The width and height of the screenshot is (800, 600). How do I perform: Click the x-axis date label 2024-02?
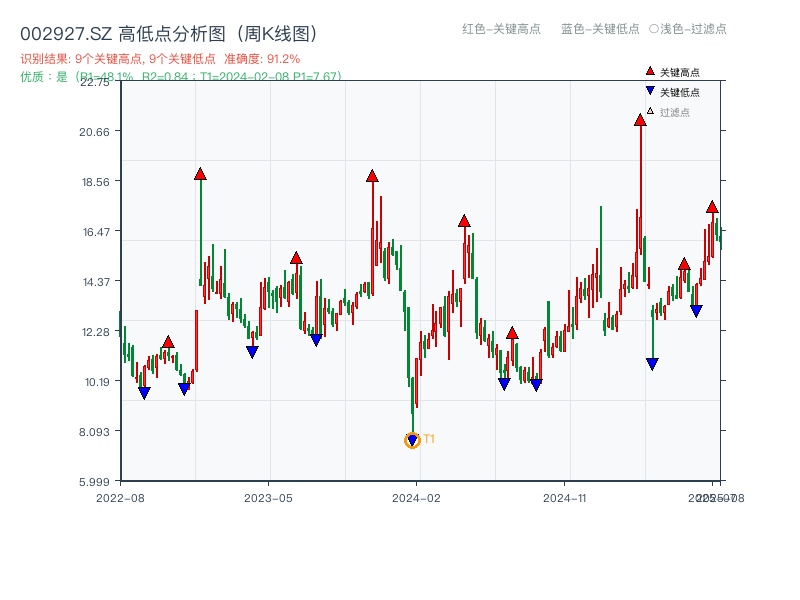pos(414,496)
